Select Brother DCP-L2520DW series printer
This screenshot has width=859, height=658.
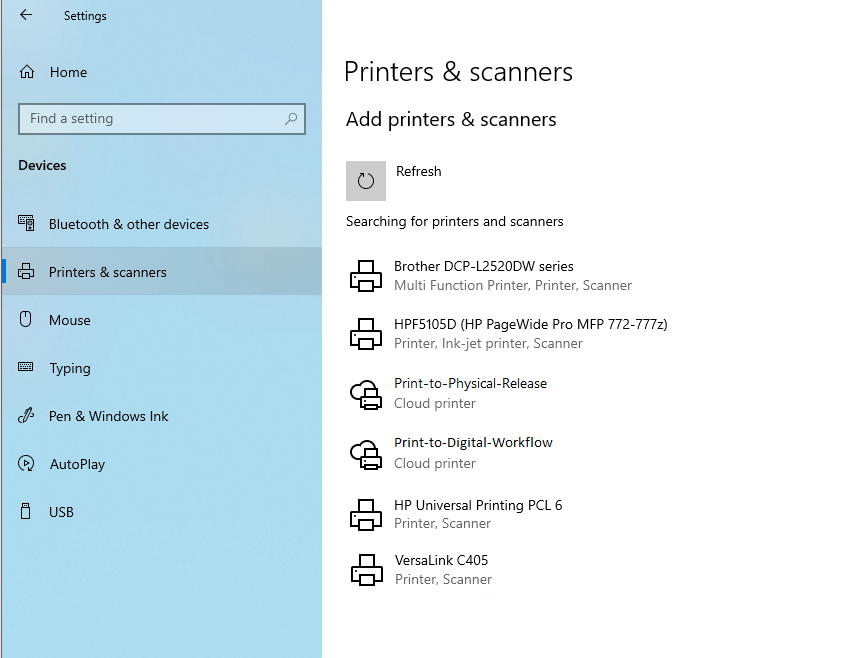pyautogui.click(x=484, y=266)
